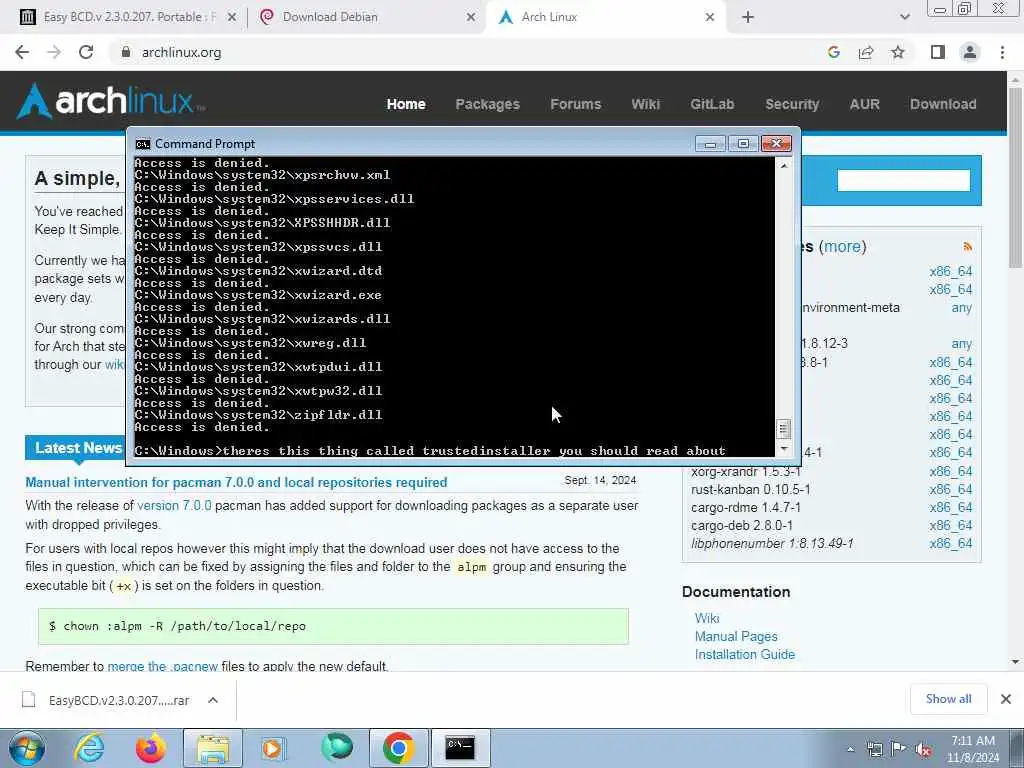
Task: Launch Firefox from the taskbar
Action: click(x=150, y=748)
